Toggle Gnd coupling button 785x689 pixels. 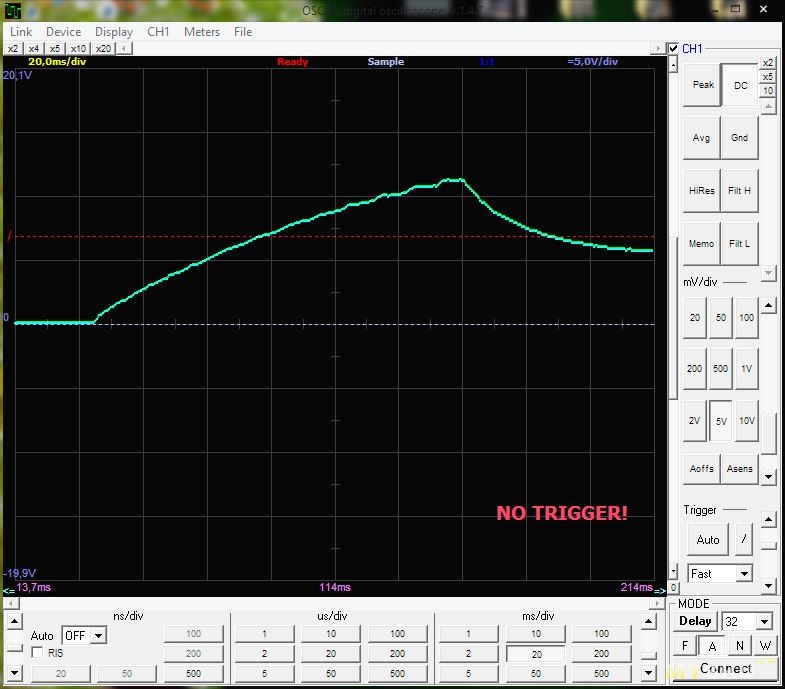coord(739,138)
